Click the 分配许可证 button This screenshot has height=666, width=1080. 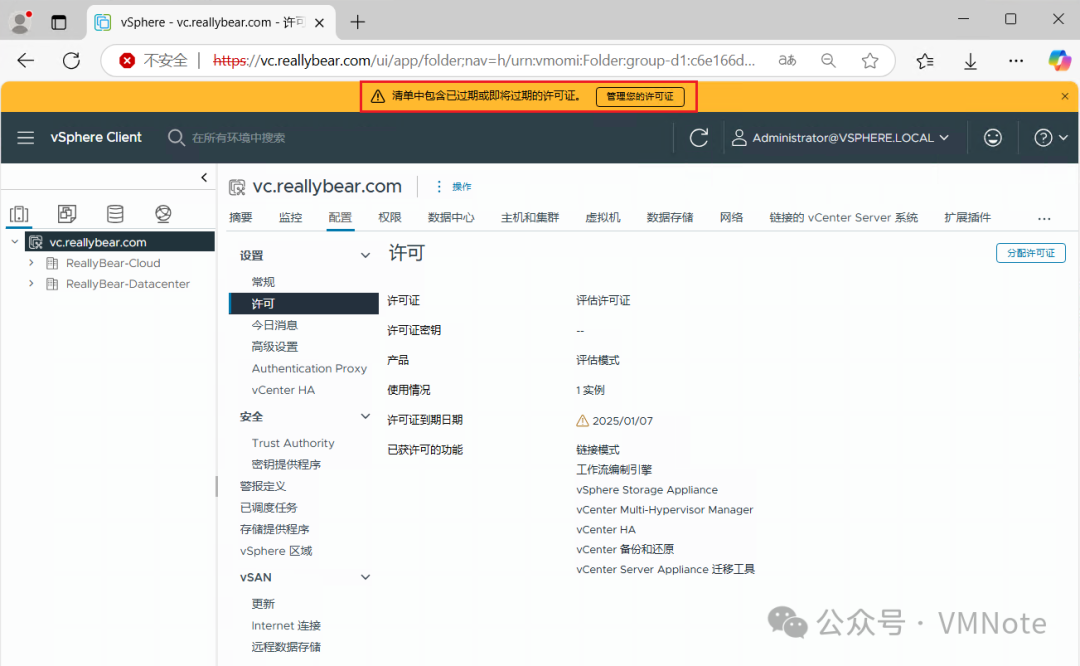(x=1030, y=253)
